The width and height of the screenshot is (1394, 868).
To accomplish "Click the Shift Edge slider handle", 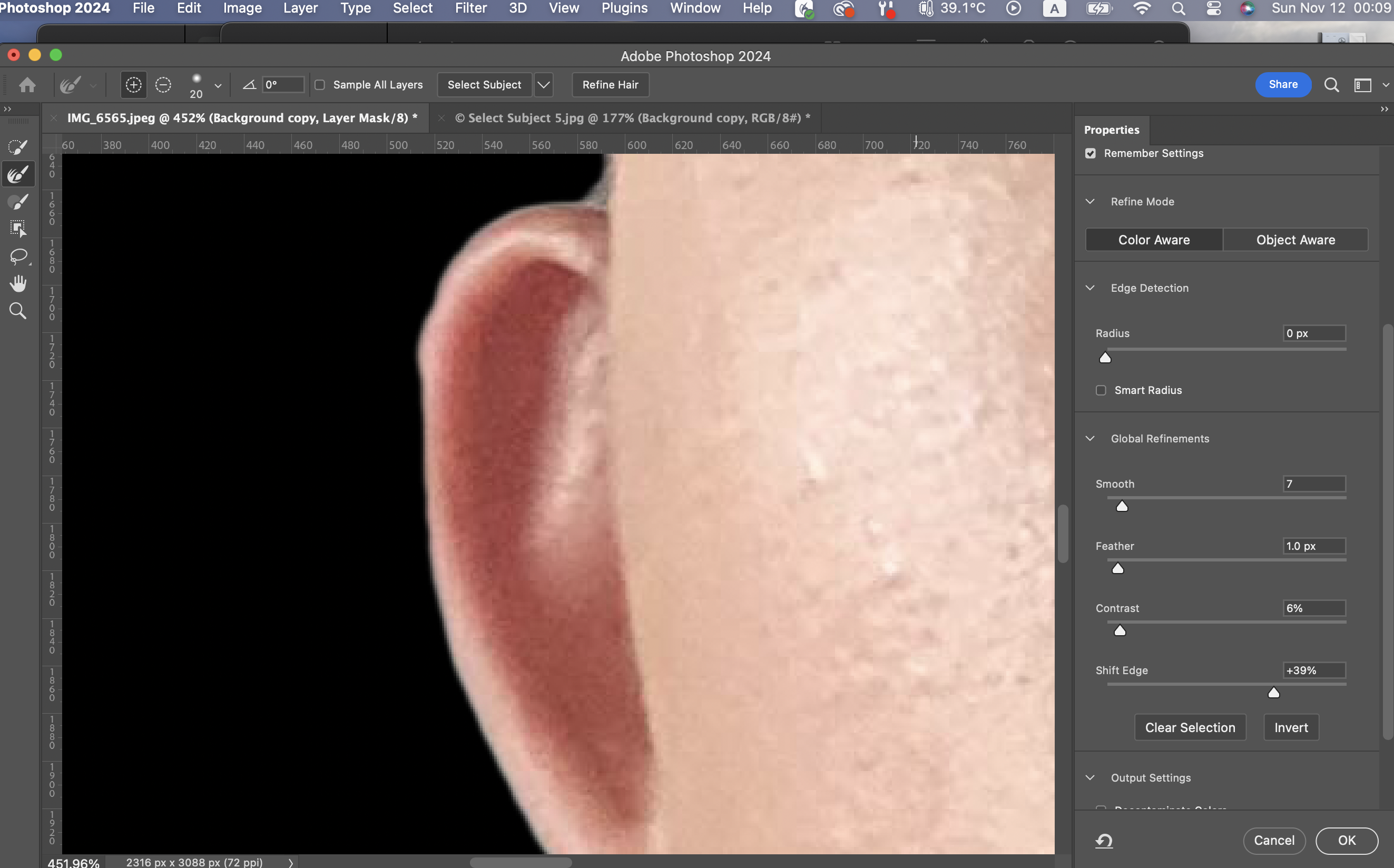I will click(x=1273, y=693).
